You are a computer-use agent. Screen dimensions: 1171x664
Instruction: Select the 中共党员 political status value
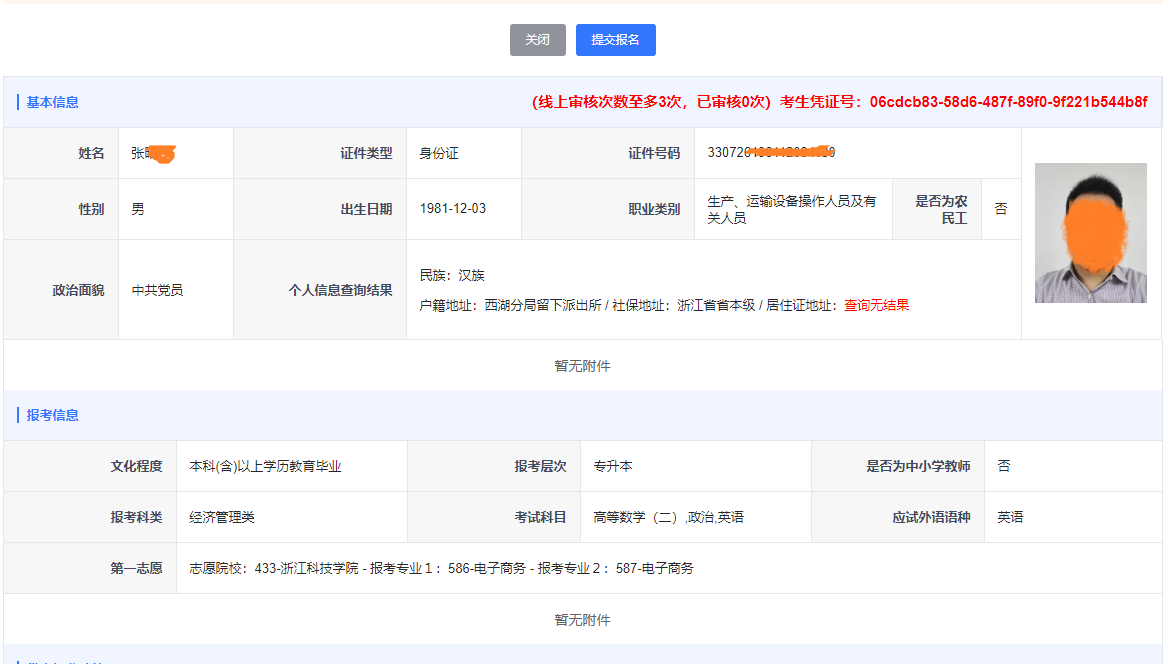(157, 290)
